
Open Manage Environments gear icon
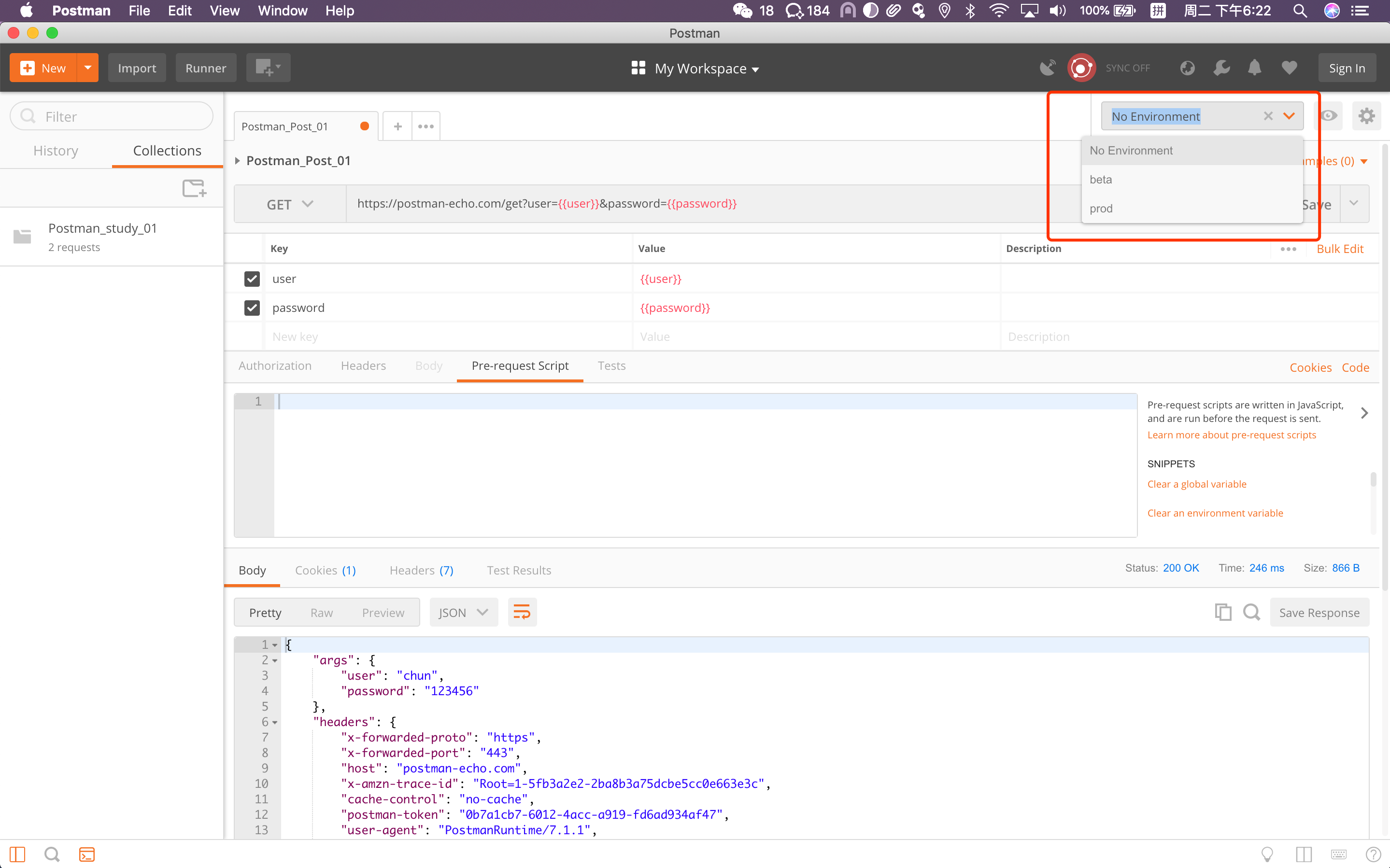click(x=1366, y=116)
